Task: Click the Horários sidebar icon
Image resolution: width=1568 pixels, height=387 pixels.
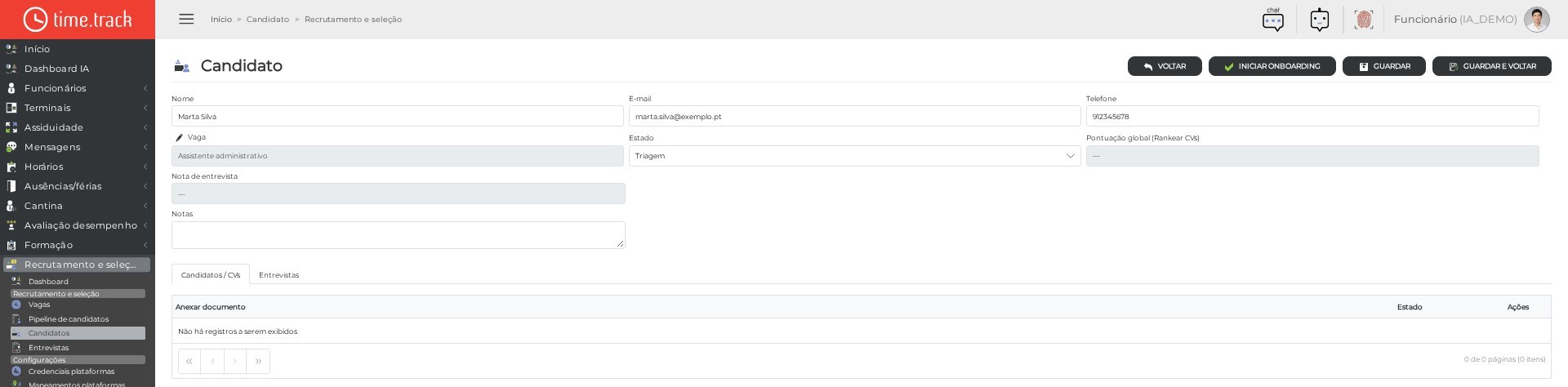Action: pos(11,167)
